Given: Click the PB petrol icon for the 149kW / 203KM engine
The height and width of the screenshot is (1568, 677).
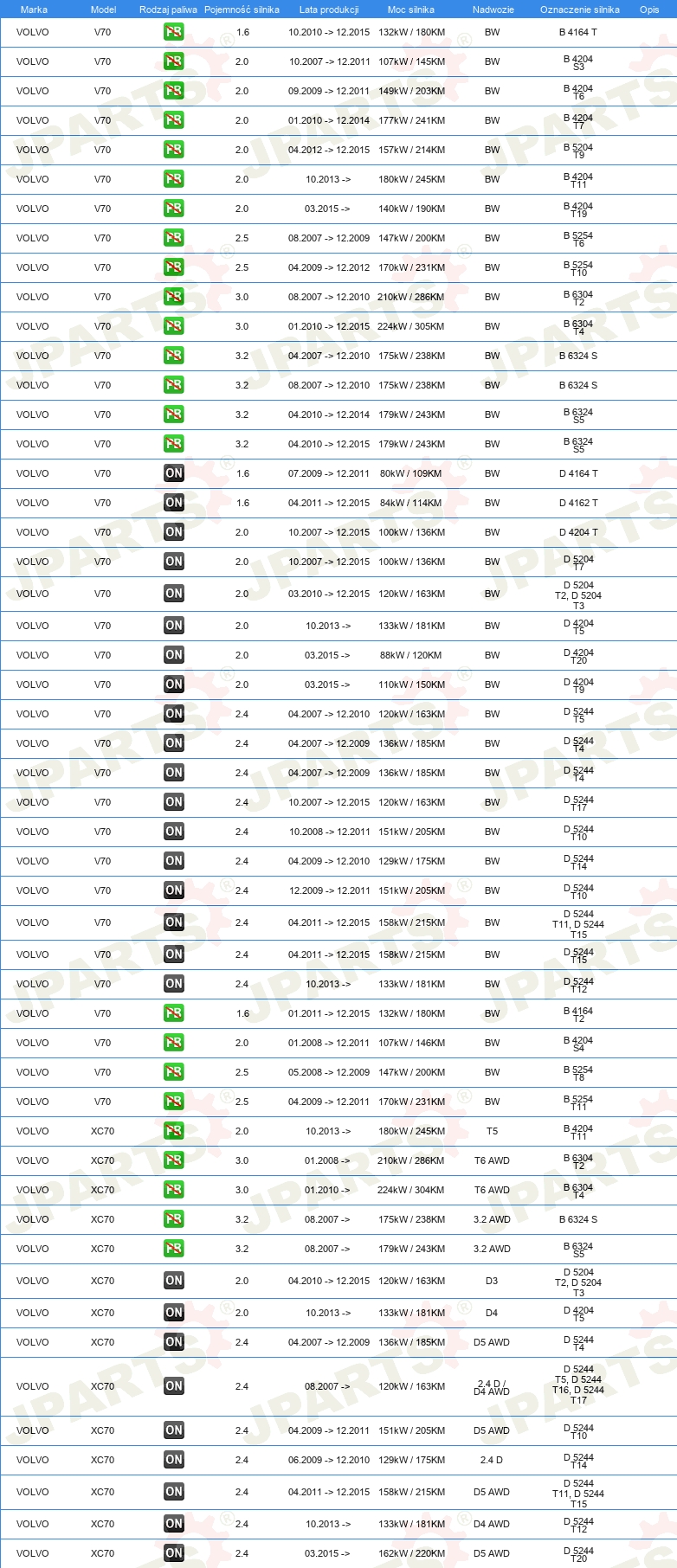Looking at the screenshot, I should (173, 91).
